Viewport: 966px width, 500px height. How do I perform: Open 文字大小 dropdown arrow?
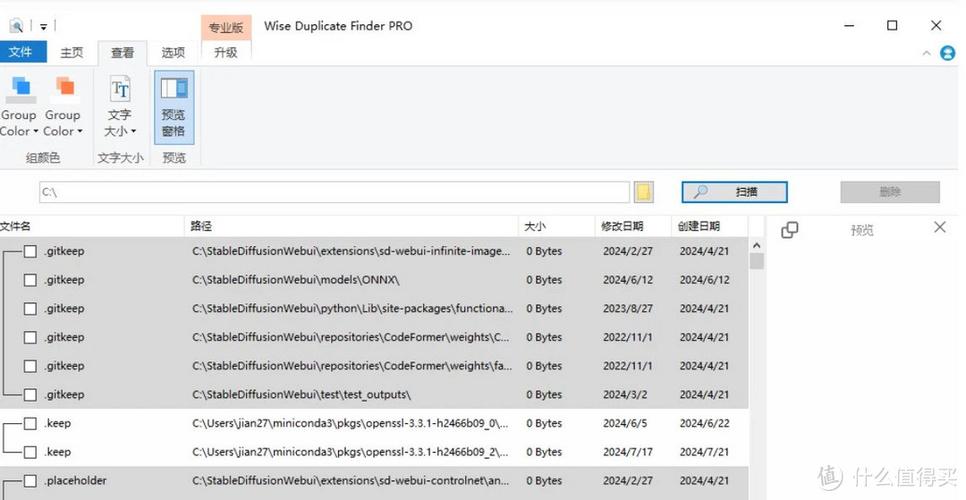(x=133, y=131)
